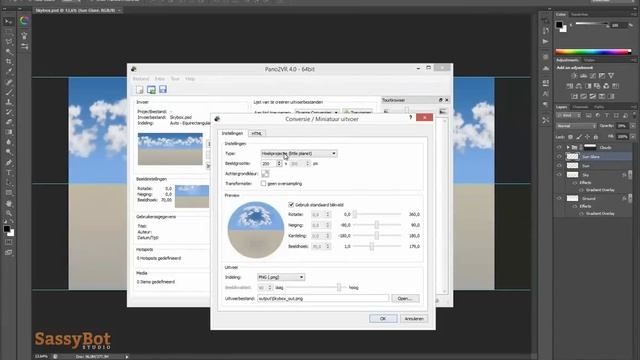This screenshot has width=640, height=360.
Task: Expand the Clouds layer group
Action: pos(568,147)
